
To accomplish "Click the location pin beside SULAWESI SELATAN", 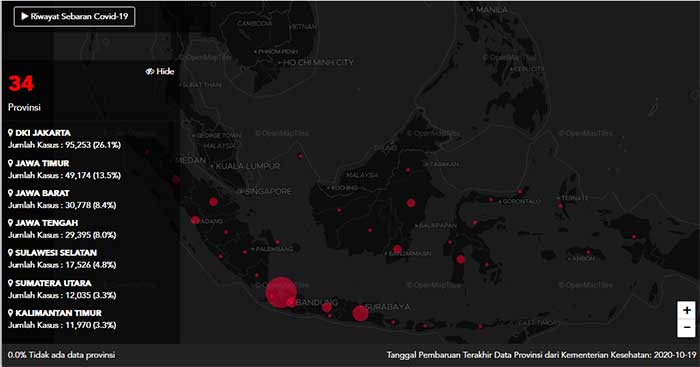I will tap(11, 252).
